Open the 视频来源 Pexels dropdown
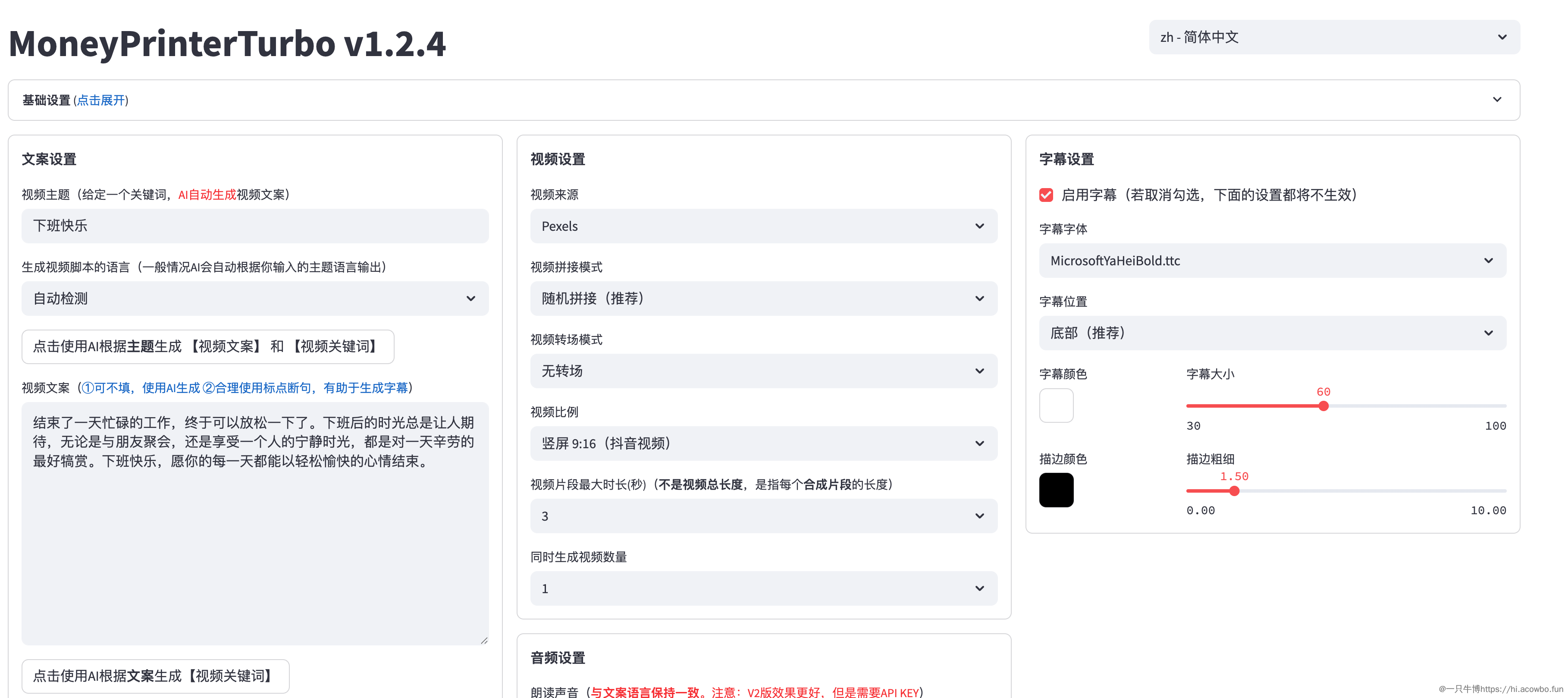The height and width of the screenshot is (698, 1568). (x=763, y=226)
